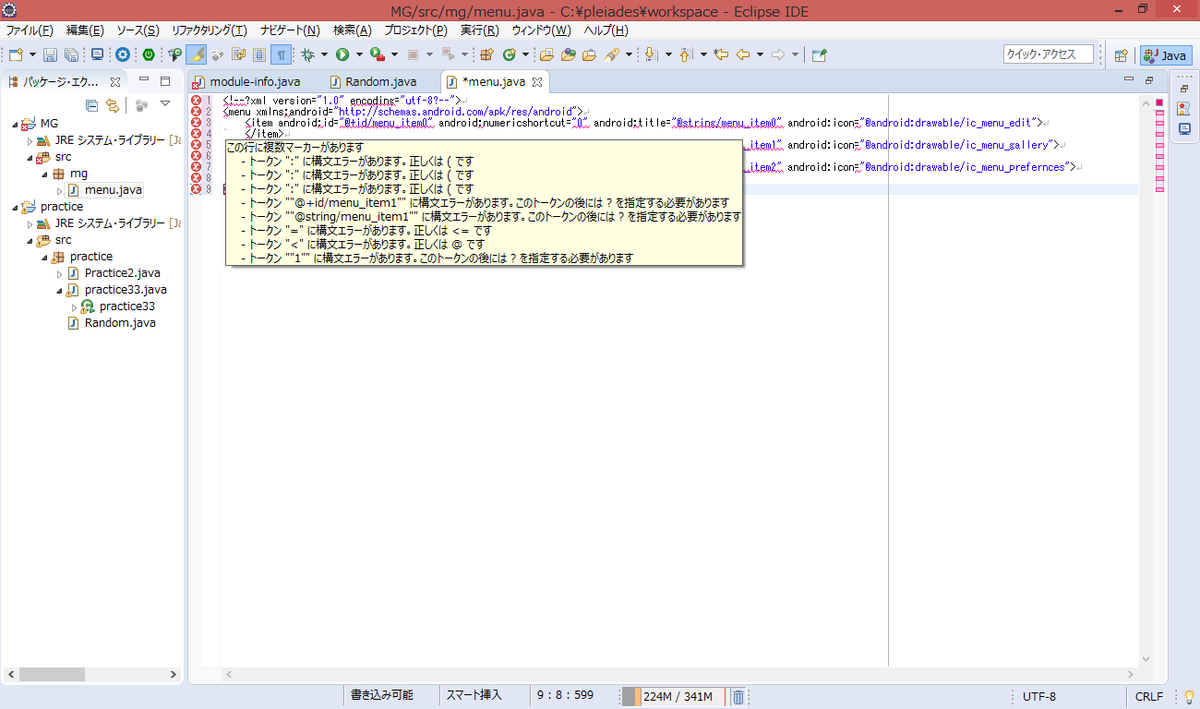The height and width of the screenshot is (709, 1200).
Task: Click the Save All toolbar icon
Action: [71, 55]
